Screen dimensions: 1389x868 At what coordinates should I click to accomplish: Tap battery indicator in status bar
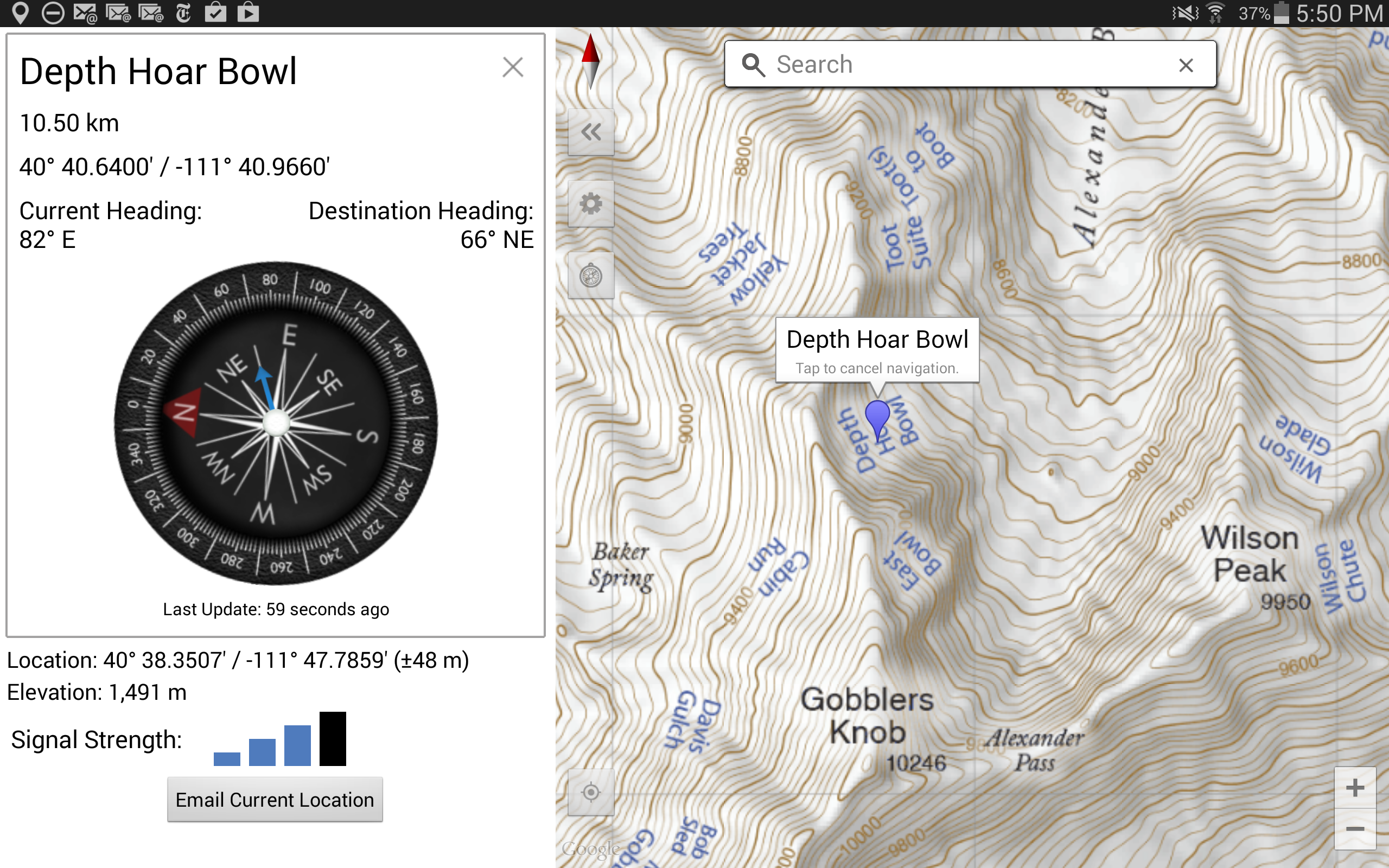click(x=1282, y=12)
